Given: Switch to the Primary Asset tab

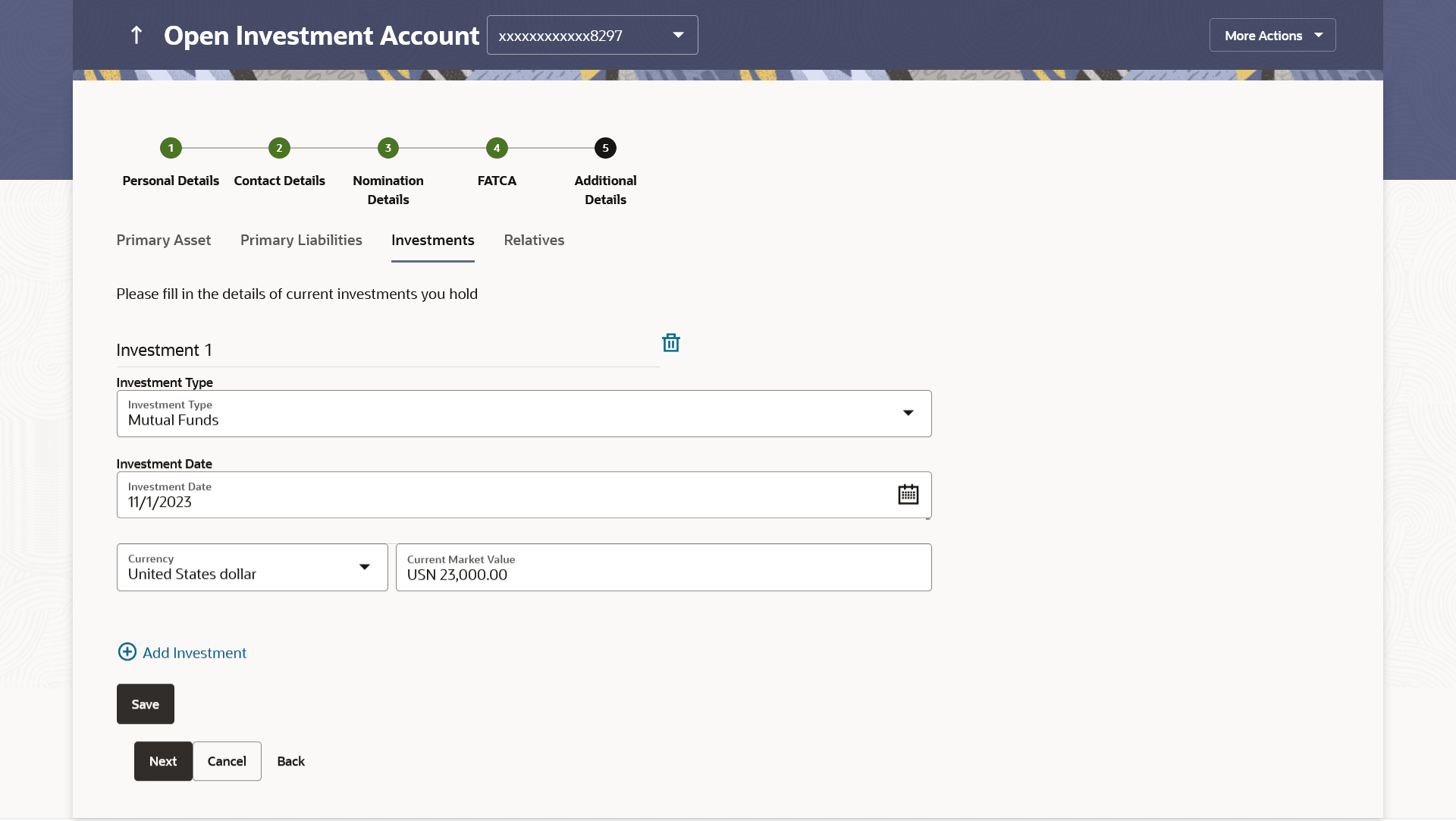Looking at the screenshot, I should point(164,241).
